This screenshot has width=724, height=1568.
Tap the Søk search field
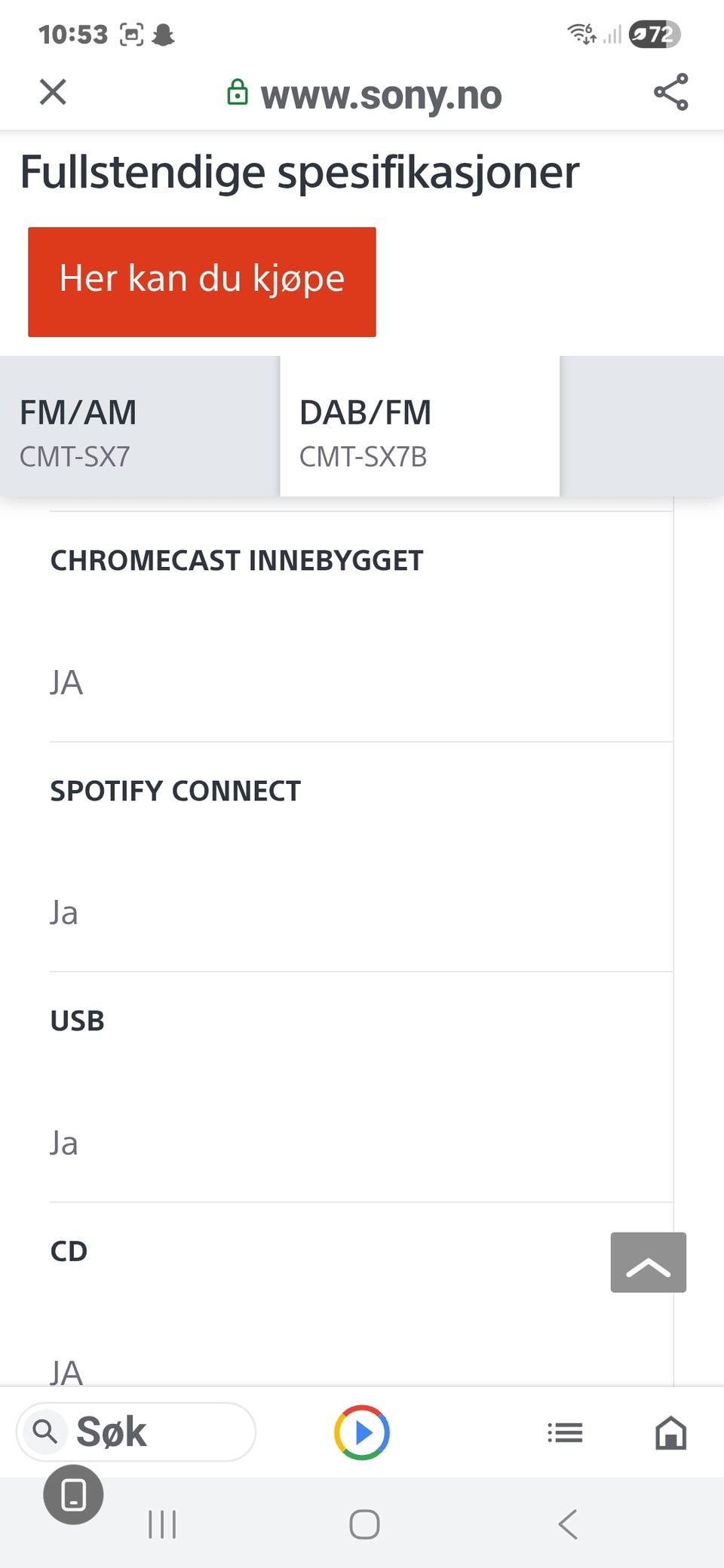151,1432
